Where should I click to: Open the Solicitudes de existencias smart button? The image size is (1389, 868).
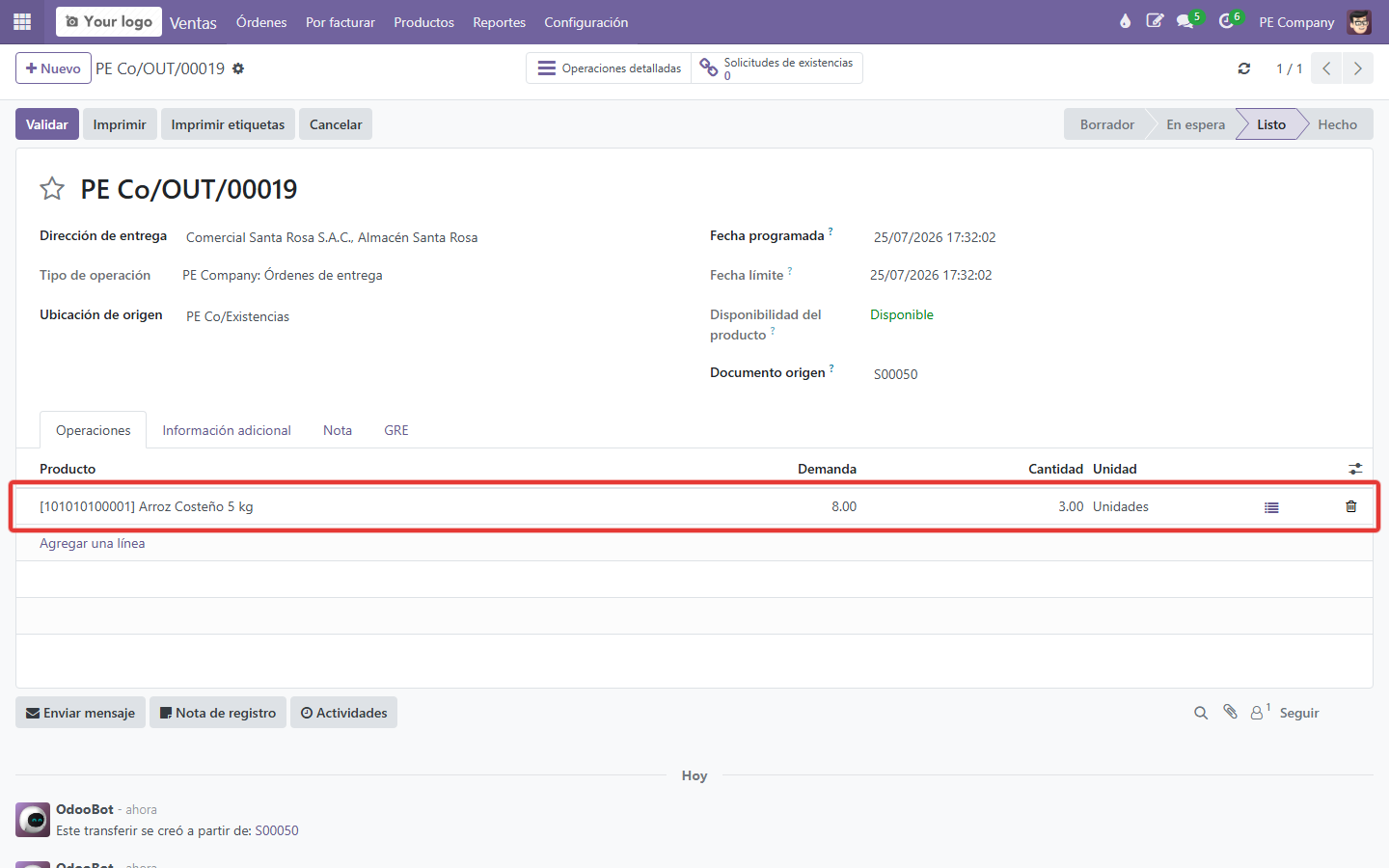coord(777,68)
